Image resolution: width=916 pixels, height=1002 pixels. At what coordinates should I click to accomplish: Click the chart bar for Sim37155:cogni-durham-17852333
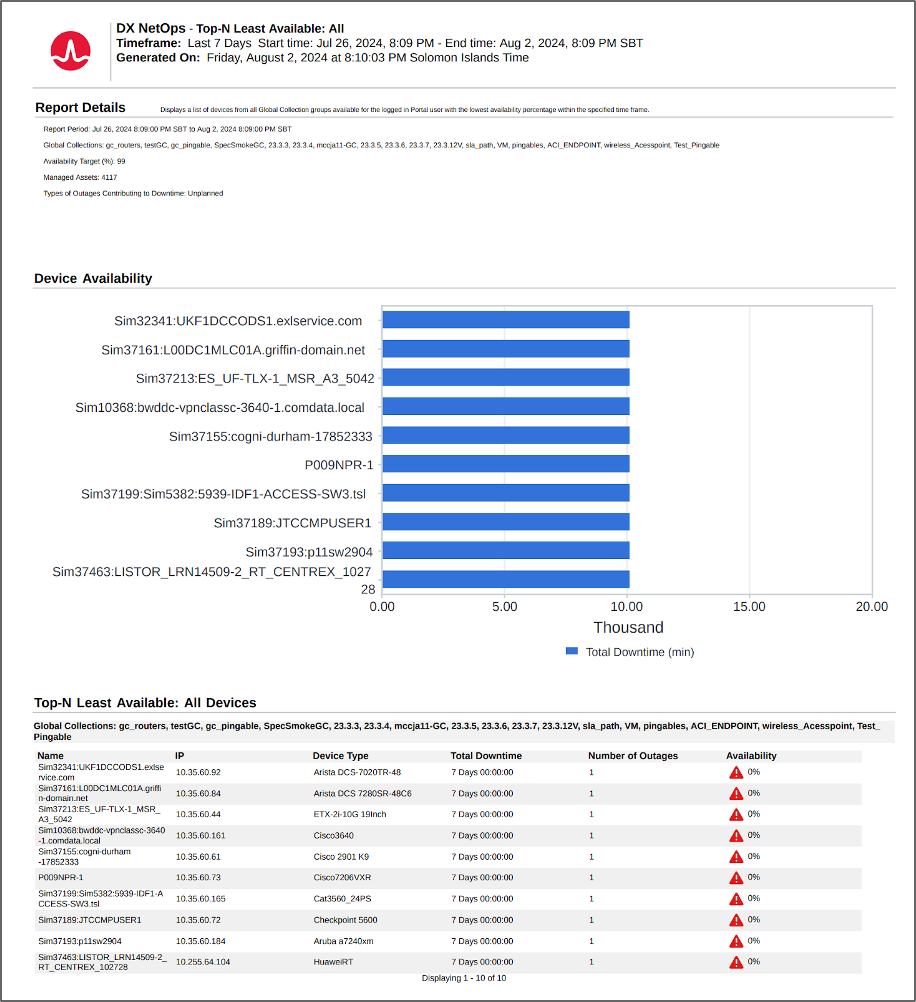coord(505,435)
